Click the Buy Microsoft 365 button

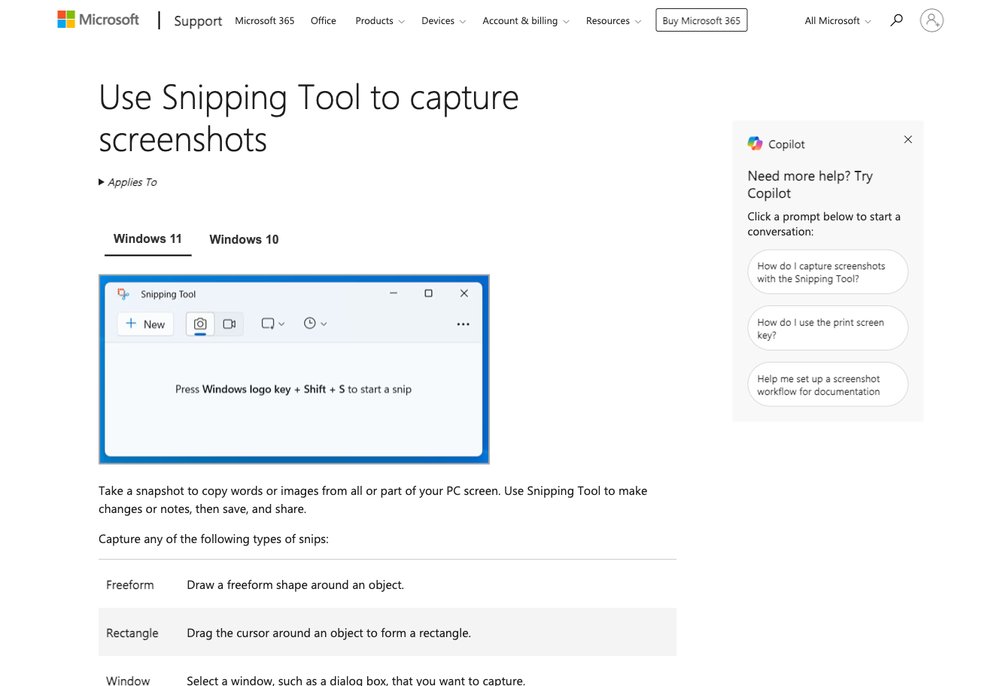click(702, 20)
